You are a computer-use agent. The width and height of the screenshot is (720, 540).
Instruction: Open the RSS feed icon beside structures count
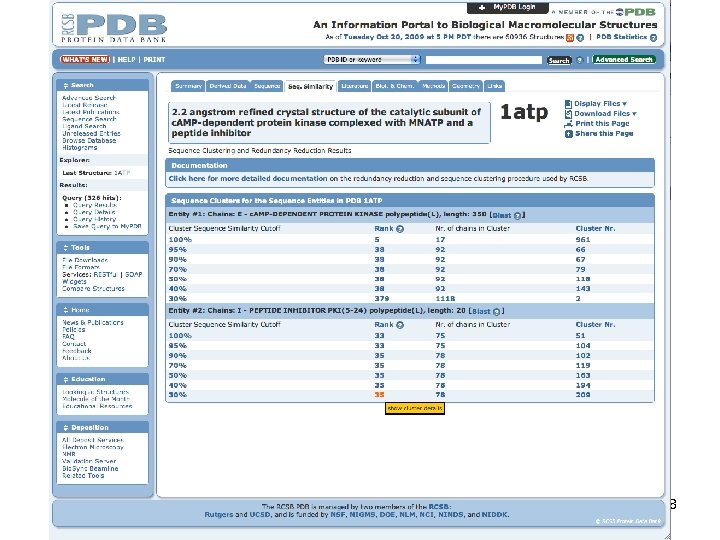point(570,38)
